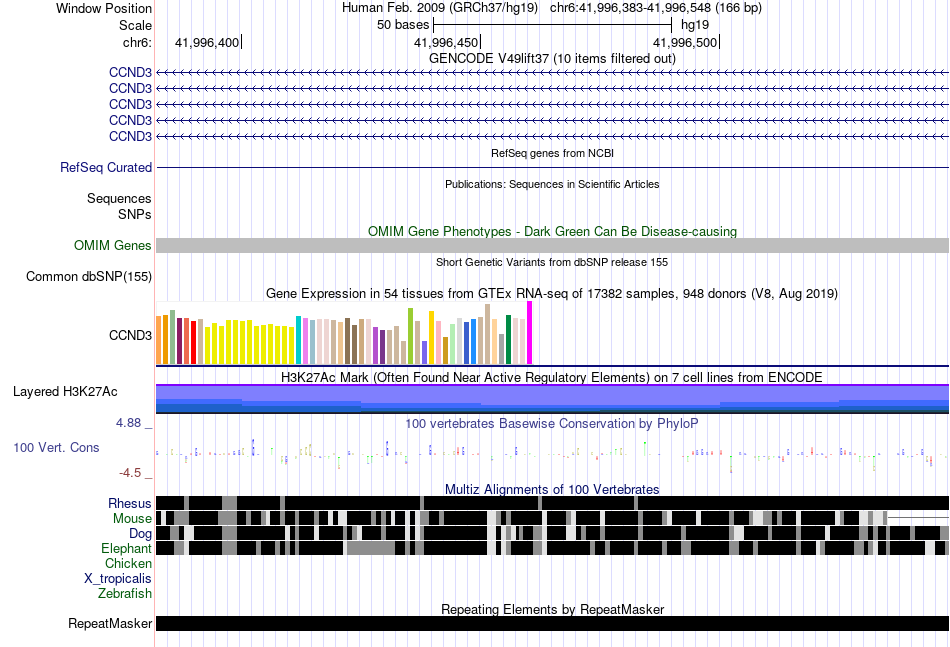Click the first orange GTEx expression bar
This screenshot has width=950, height=647.
pyautogui.click(x=159, y=340)
